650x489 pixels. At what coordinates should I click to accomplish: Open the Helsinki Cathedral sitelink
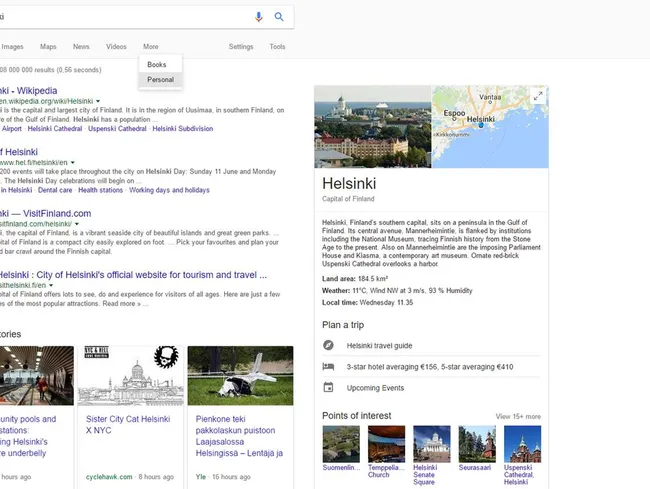(x=55, y=128)
